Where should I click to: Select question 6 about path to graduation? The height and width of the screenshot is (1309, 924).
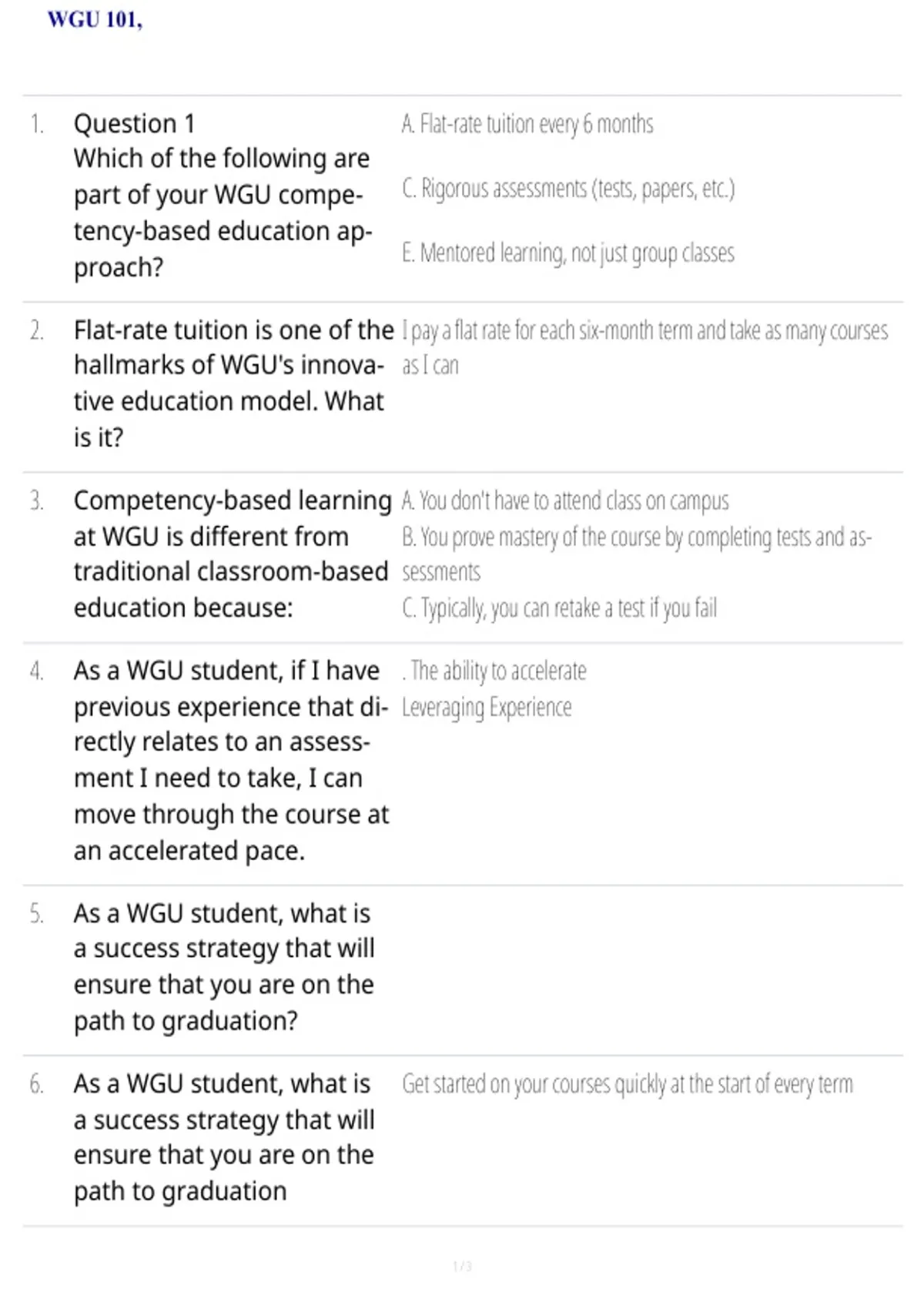(224, 1137)
